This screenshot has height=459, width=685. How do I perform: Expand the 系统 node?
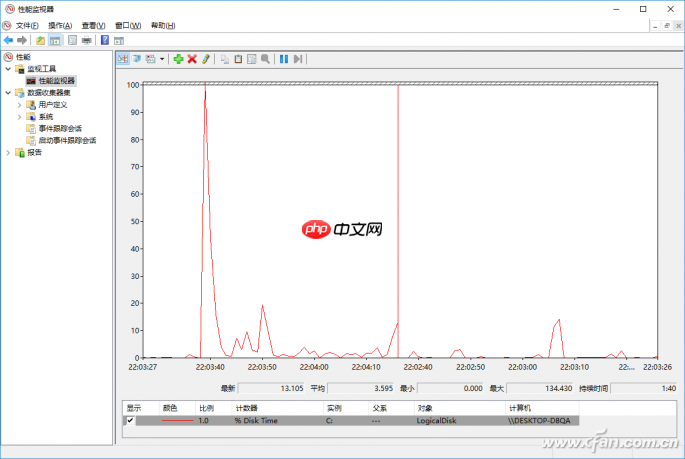[x=19, y=117]
